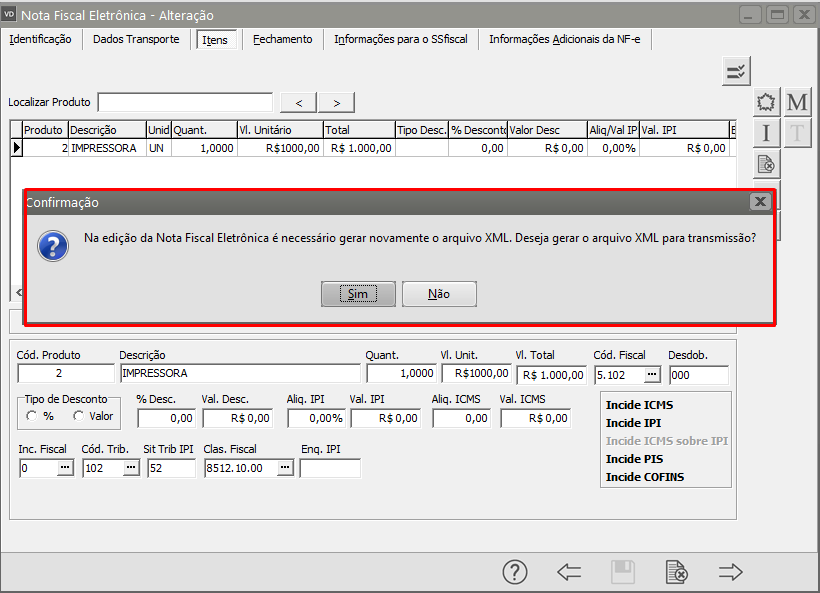Viewport: 820px width, 593px height.
Task: Click the star-shaped seal icon button
Action: pos(766,102)
